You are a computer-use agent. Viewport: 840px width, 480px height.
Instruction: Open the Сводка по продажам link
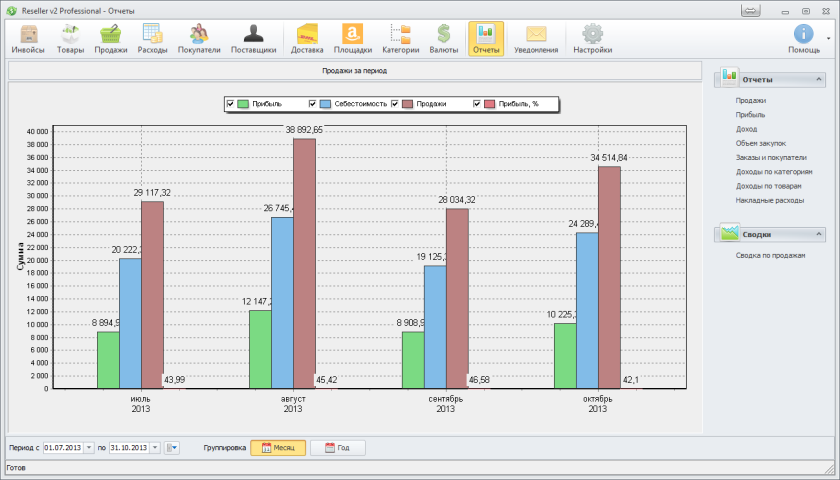click(770, 255)
